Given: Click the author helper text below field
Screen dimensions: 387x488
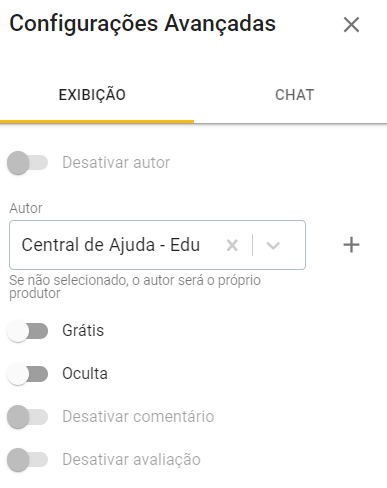Looking at the screenshot, I should (135, 287).
